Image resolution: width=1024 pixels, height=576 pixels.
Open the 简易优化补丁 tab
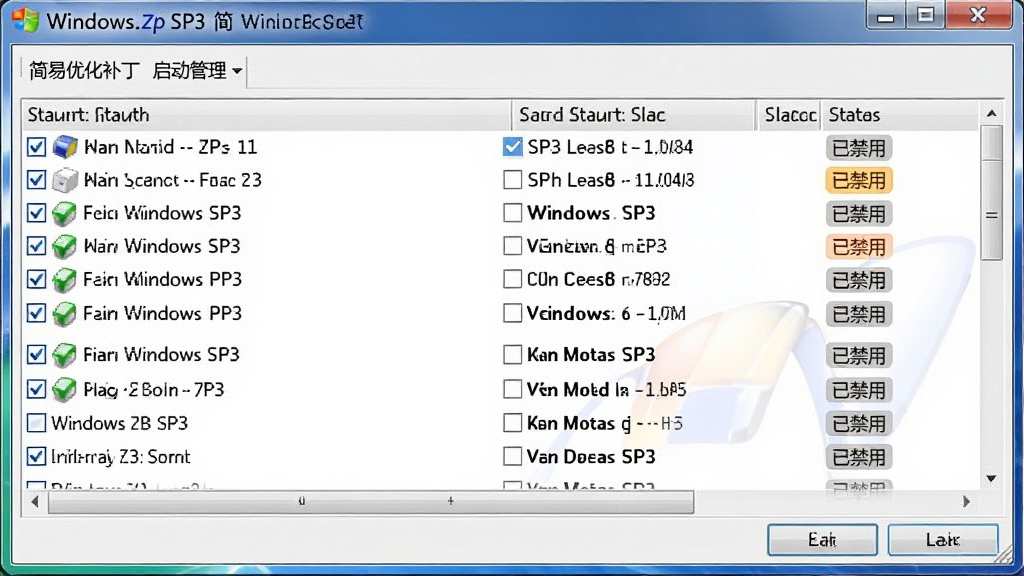tap(84, 70)
